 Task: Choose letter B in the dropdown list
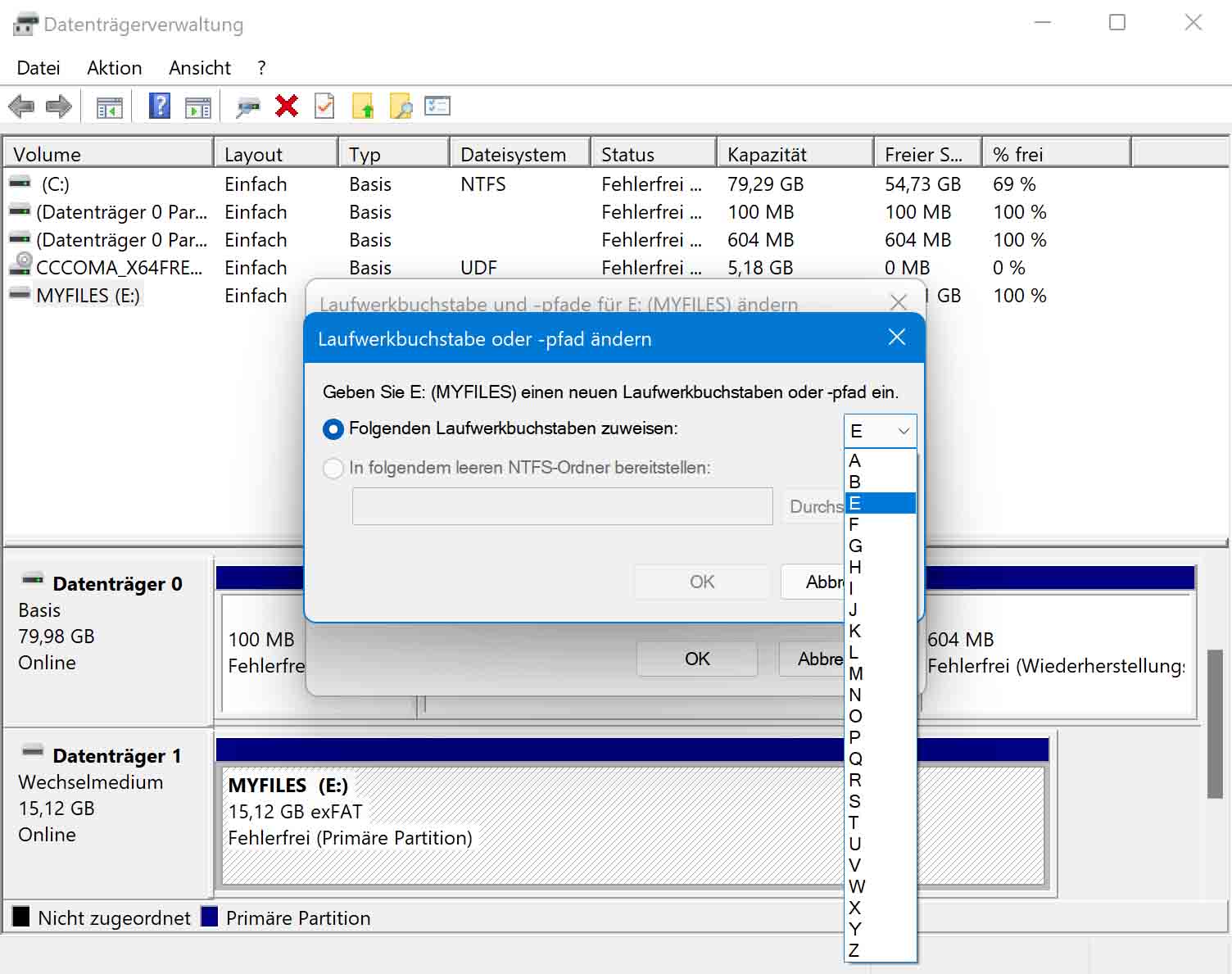point(880,482)
